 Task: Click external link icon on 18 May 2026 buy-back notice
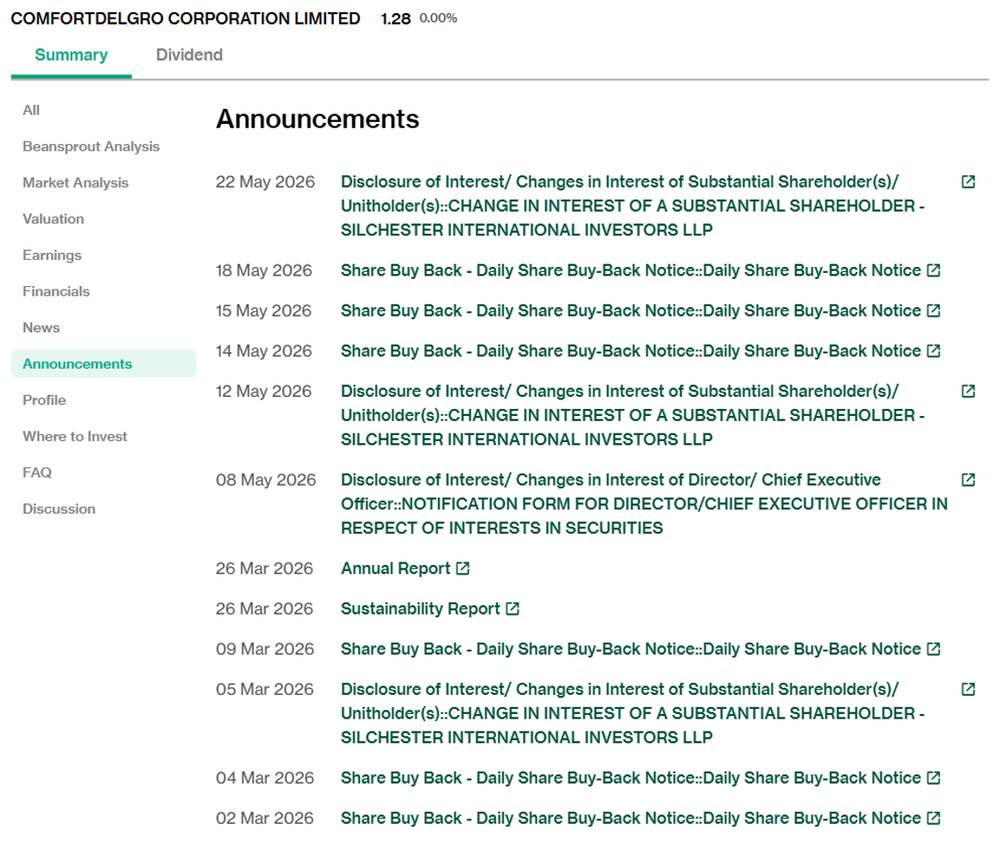[x=933, y=270]
